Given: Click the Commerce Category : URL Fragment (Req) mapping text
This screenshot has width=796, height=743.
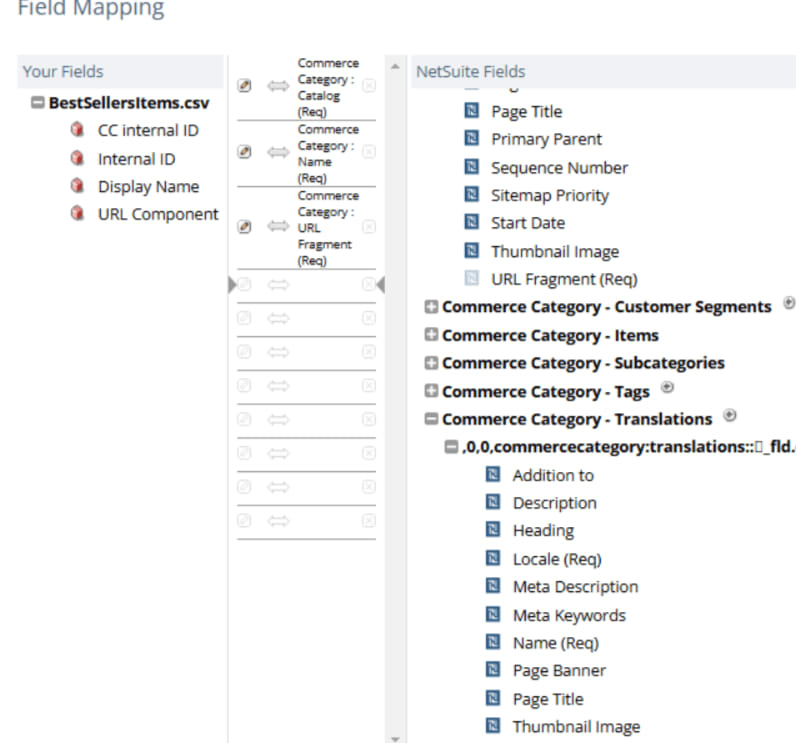Looking at the screenshot, I should (328, 228).
